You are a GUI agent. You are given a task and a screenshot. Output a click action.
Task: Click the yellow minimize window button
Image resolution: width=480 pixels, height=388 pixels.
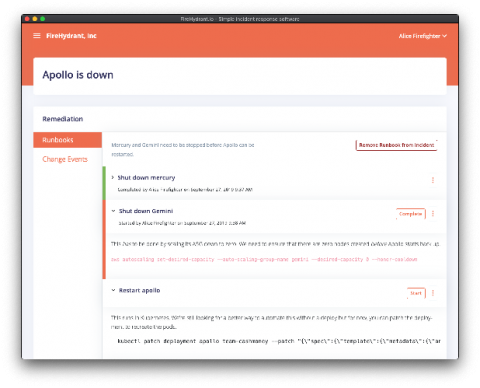pyautogui.click(x=35, y=19)
